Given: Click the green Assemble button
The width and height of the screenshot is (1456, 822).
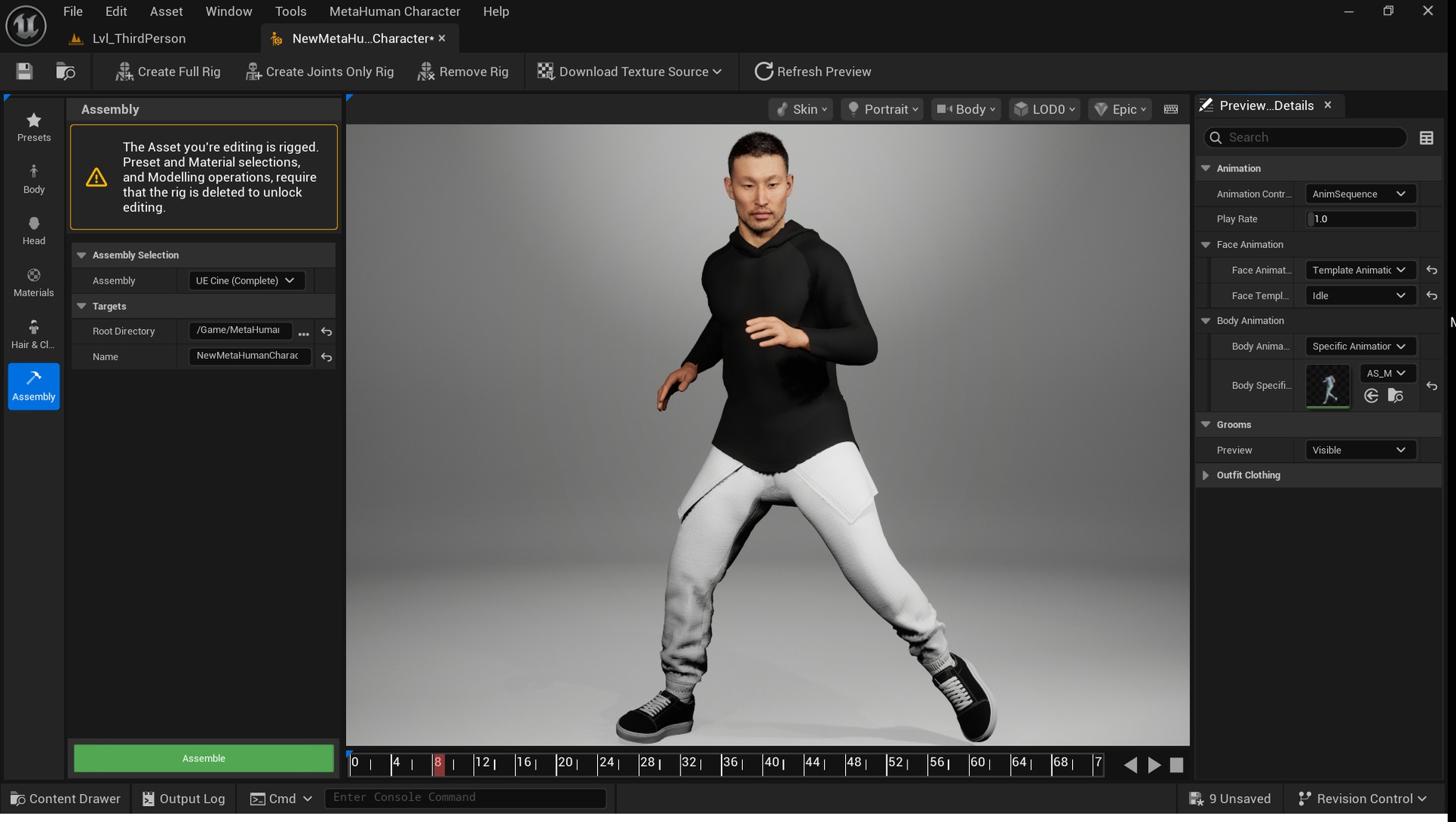Looking at the screenshot, I should click(x=203, y=758).
